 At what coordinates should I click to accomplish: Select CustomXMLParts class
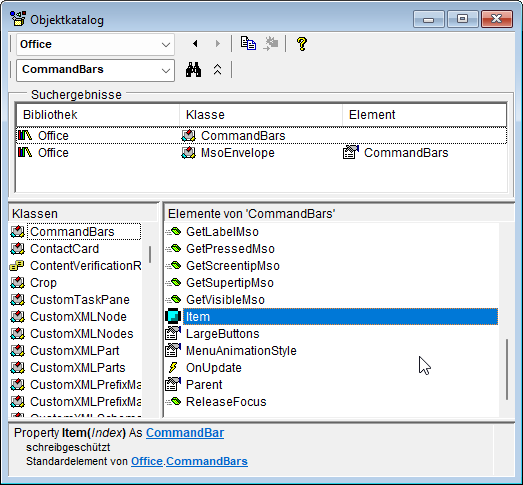pos(78,368)
